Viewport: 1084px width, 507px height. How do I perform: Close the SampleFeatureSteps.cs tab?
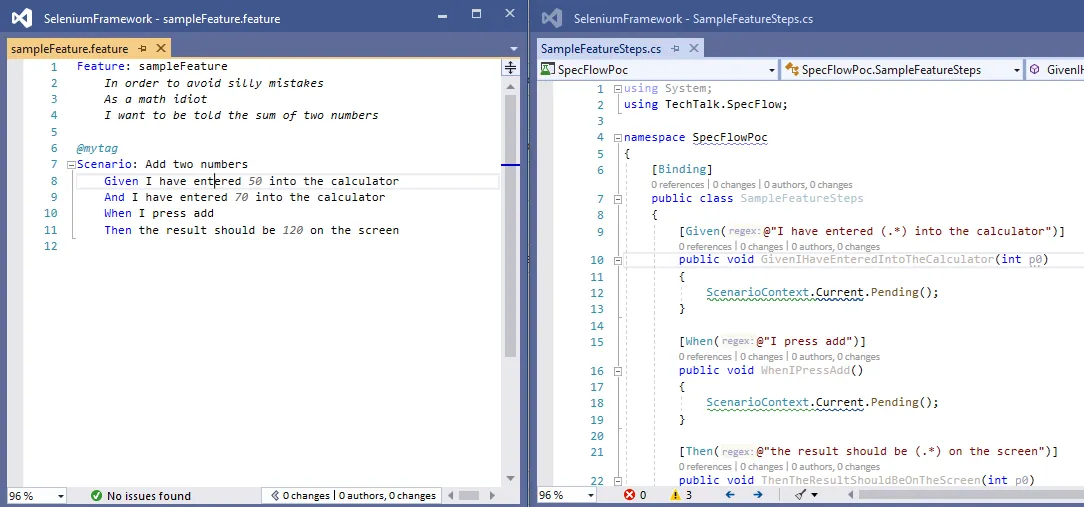point(693,48)
